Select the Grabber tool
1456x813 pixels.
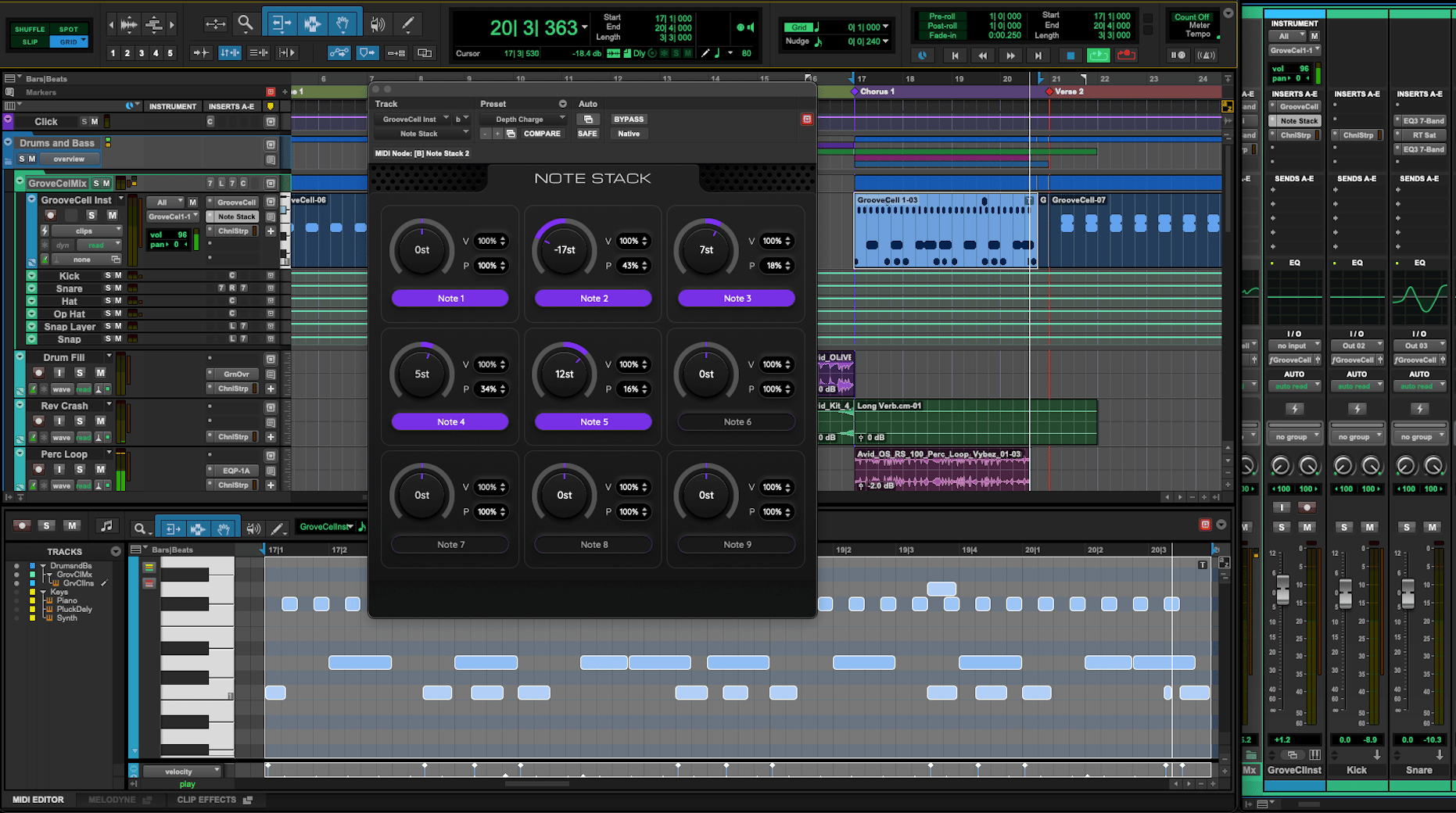(342, 23)
